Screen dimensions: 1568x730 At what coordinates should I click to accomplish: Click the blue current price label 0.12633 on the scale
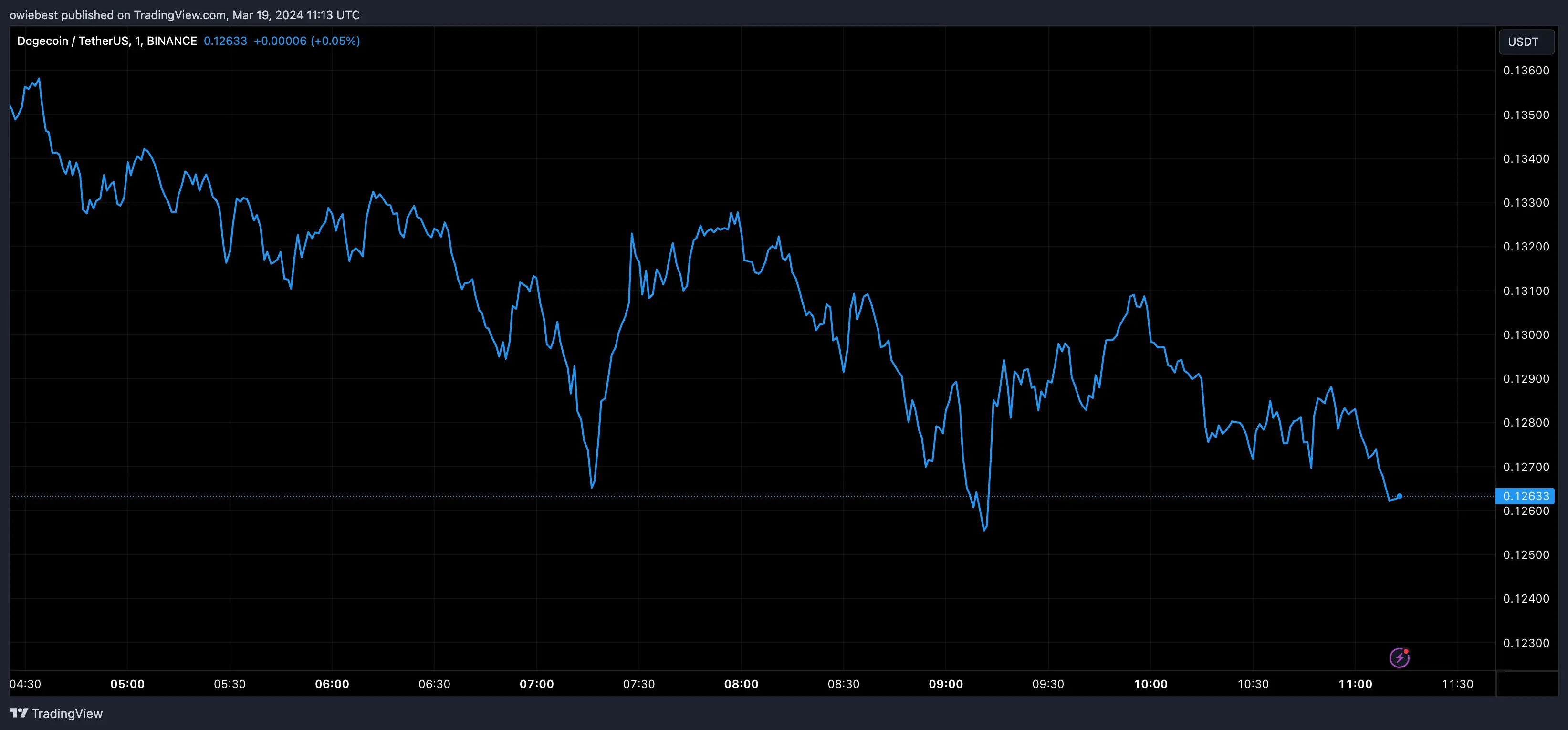[1526, 496]
